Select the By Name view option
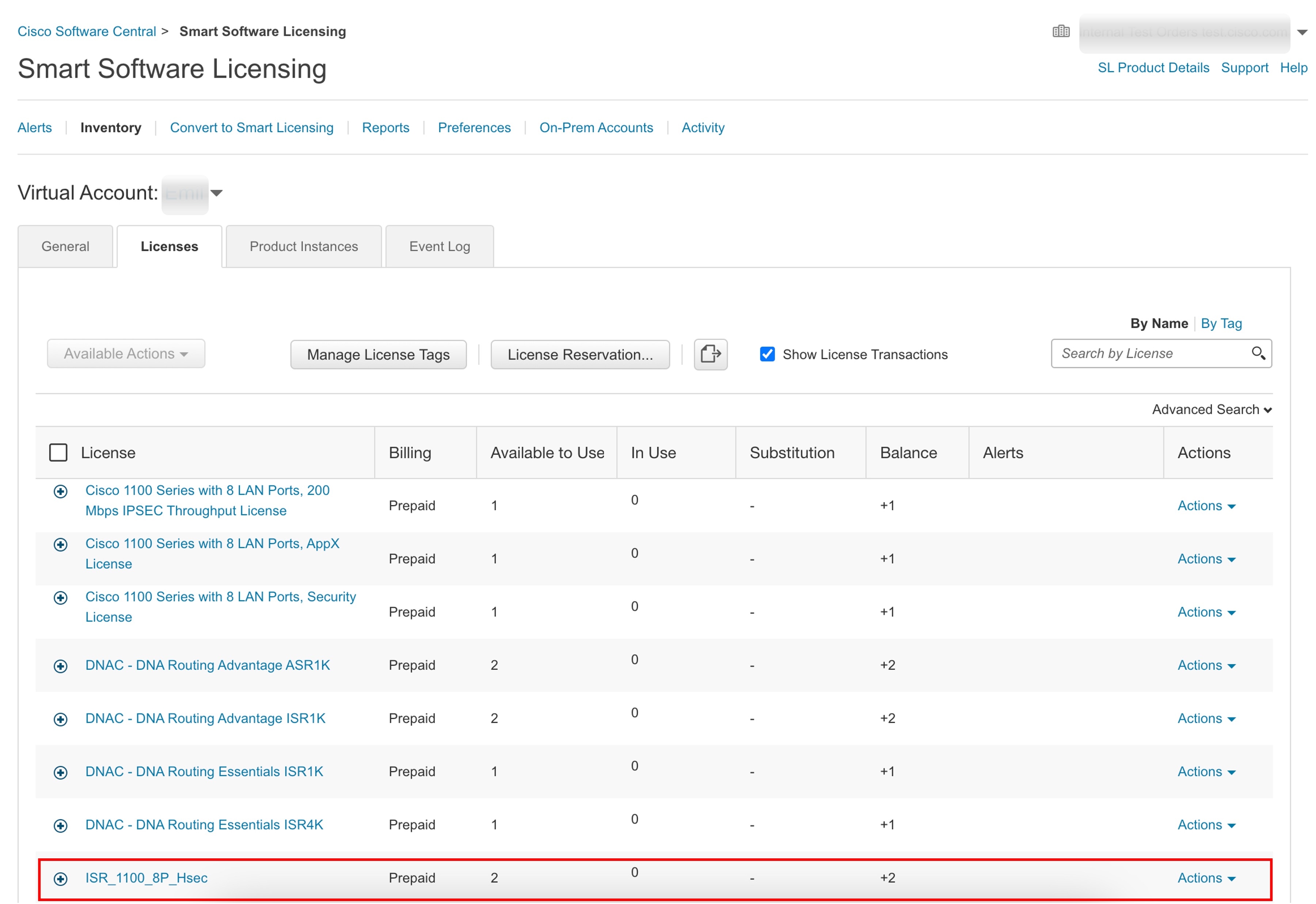This screenshot has width=1316, height=904. [x=1159, y=323]
